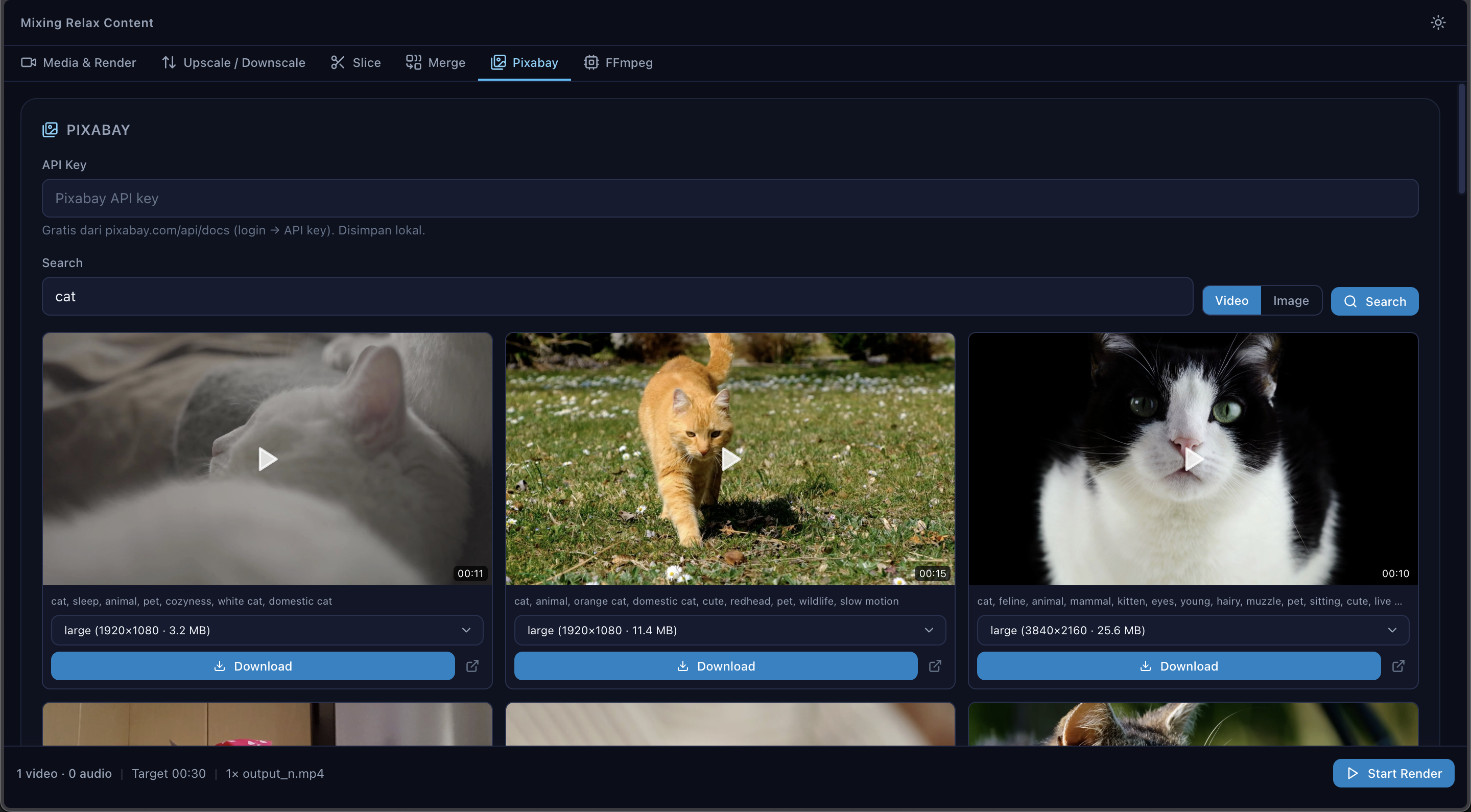
Task: Play the black-and-white cat video preview
Action: 1194,459
